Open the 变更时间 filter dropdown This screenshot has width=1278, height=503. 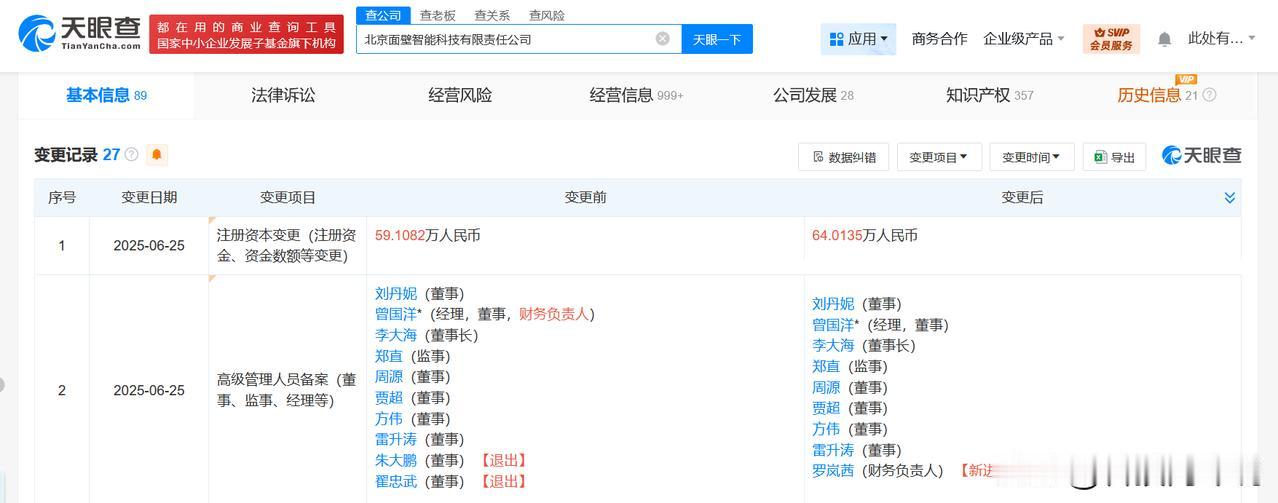coord(1032,157)
